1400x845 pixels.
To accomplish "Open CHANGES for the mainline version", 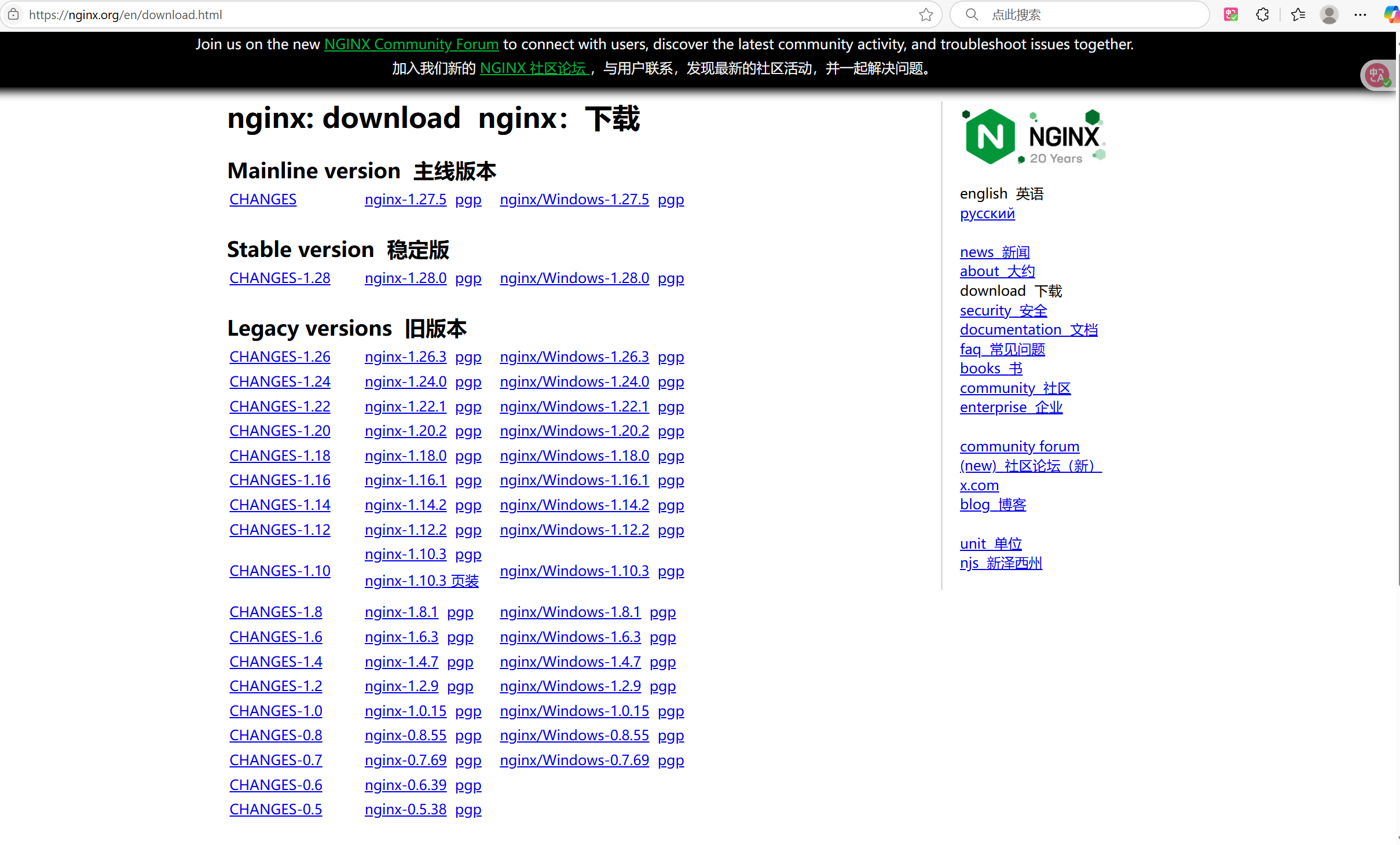I will 262,199.
